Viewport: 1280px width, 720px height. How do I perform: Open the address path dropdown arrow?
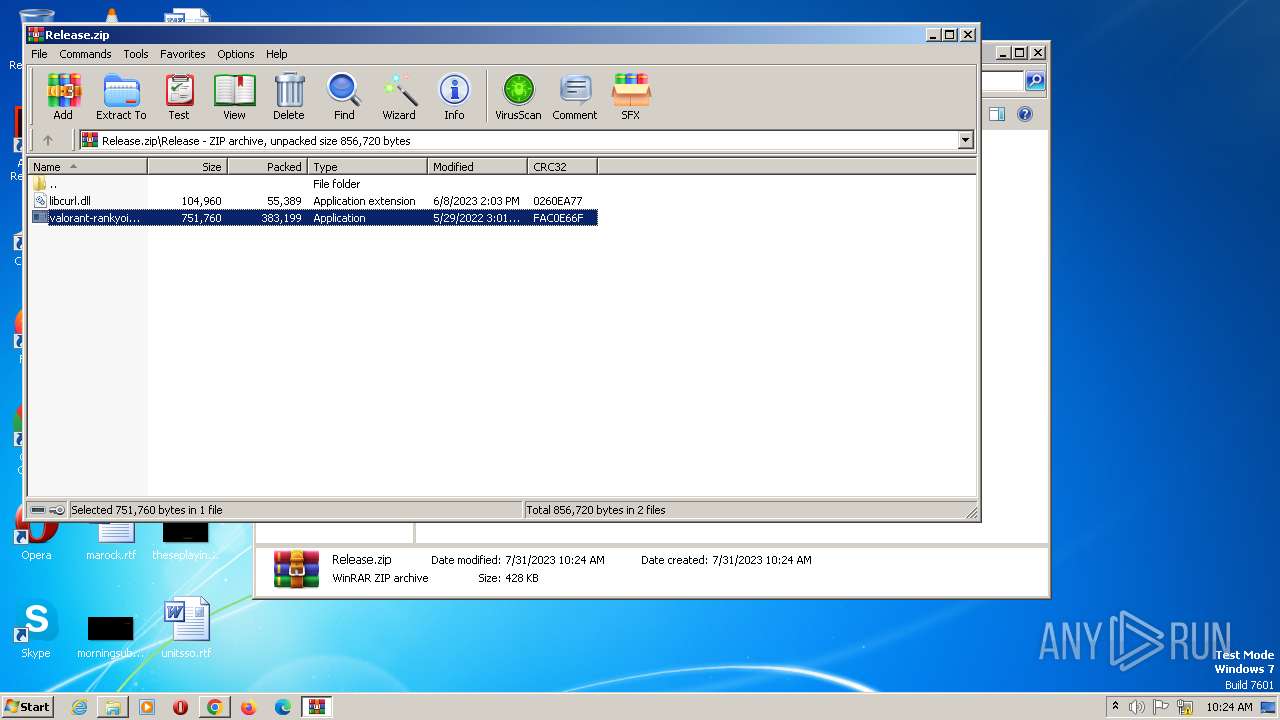click(x=965, y=141)
